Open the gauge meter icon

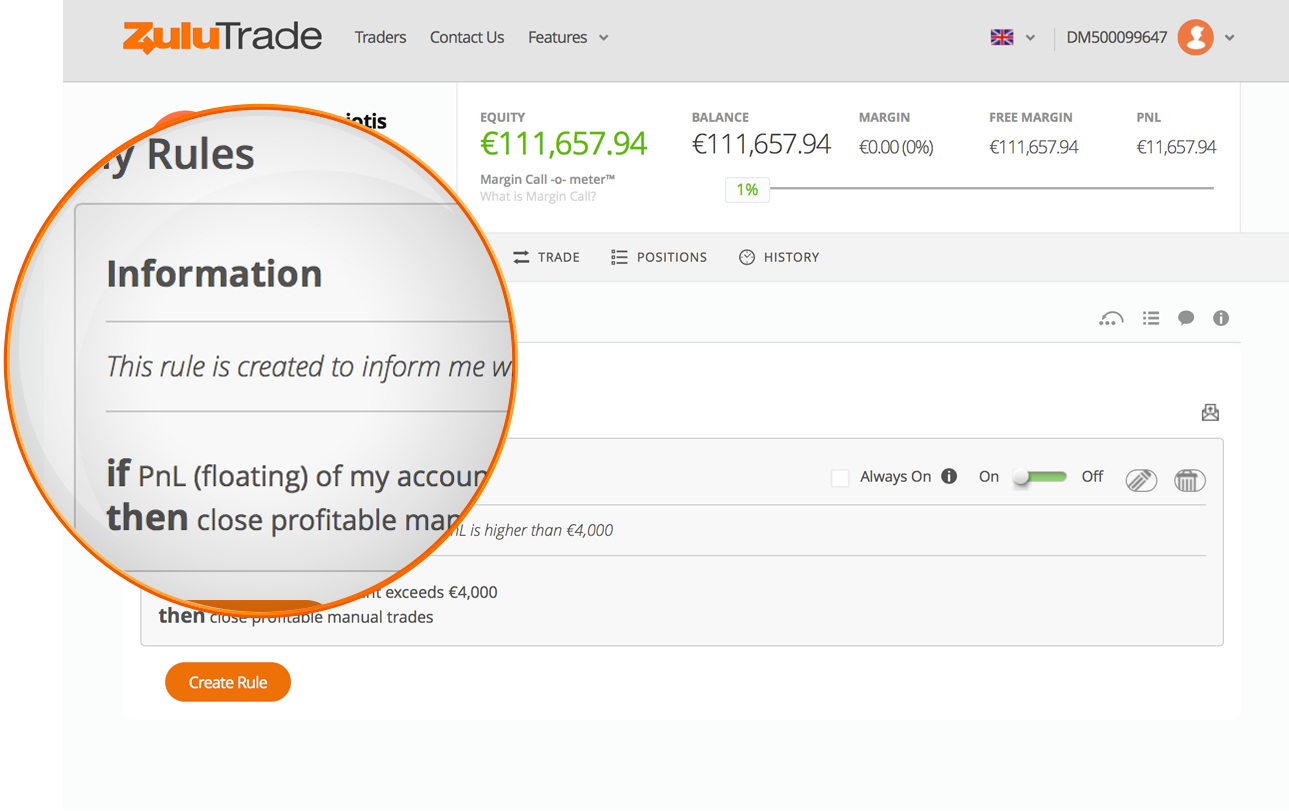tap(1111, 319)
